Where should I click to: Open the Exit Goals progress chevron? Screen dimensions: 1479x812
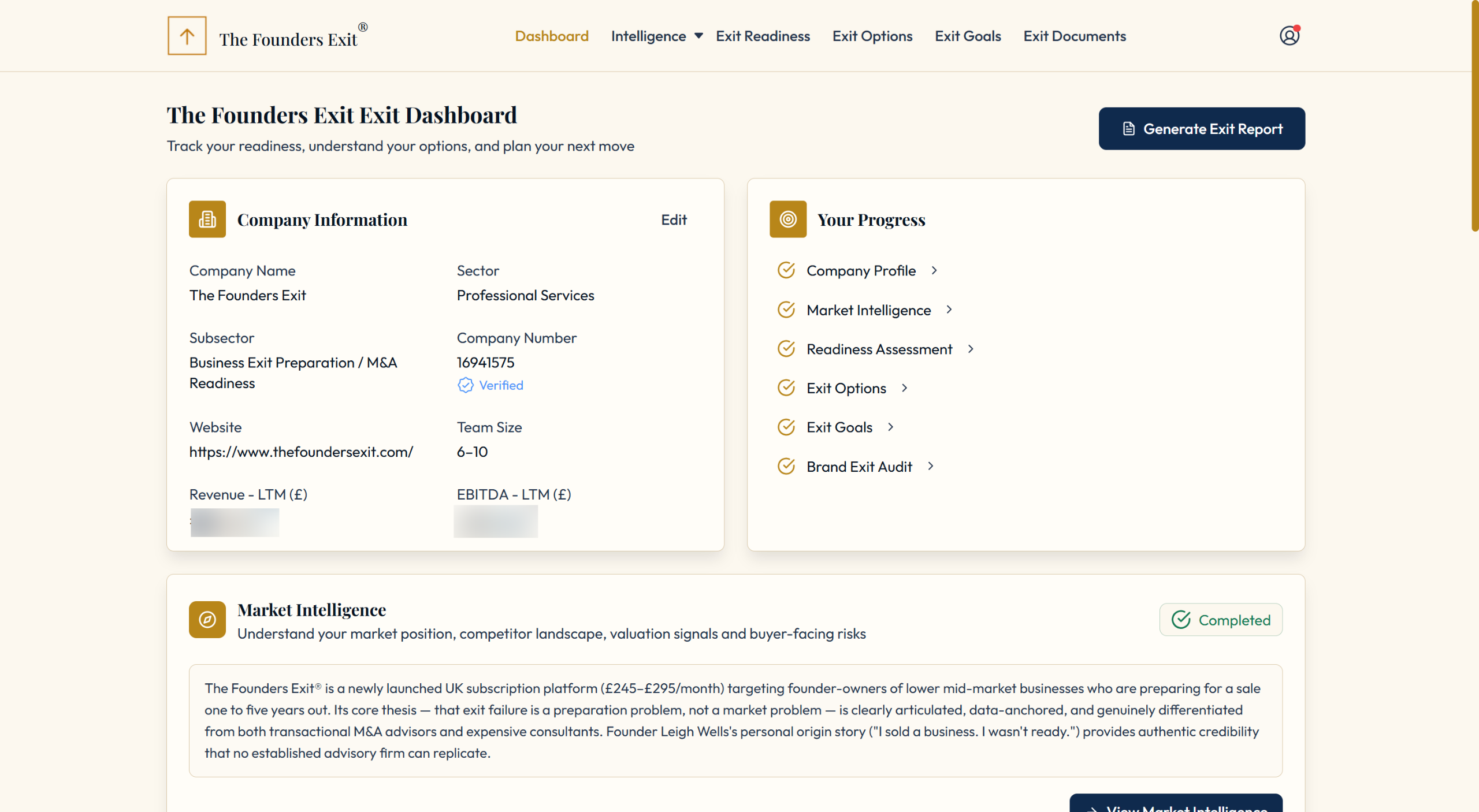(x=891, y=427)
